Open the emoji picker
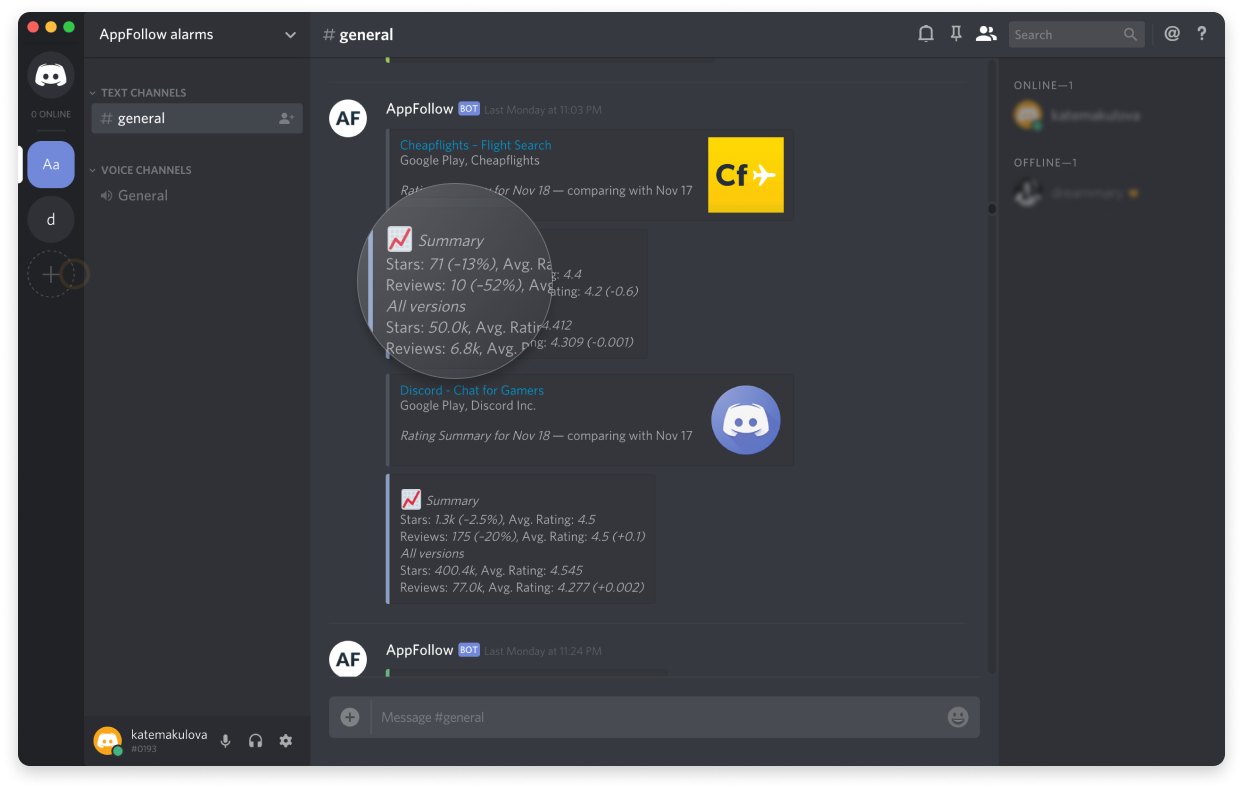The image size is (1243, 790). tap(958, 717)
